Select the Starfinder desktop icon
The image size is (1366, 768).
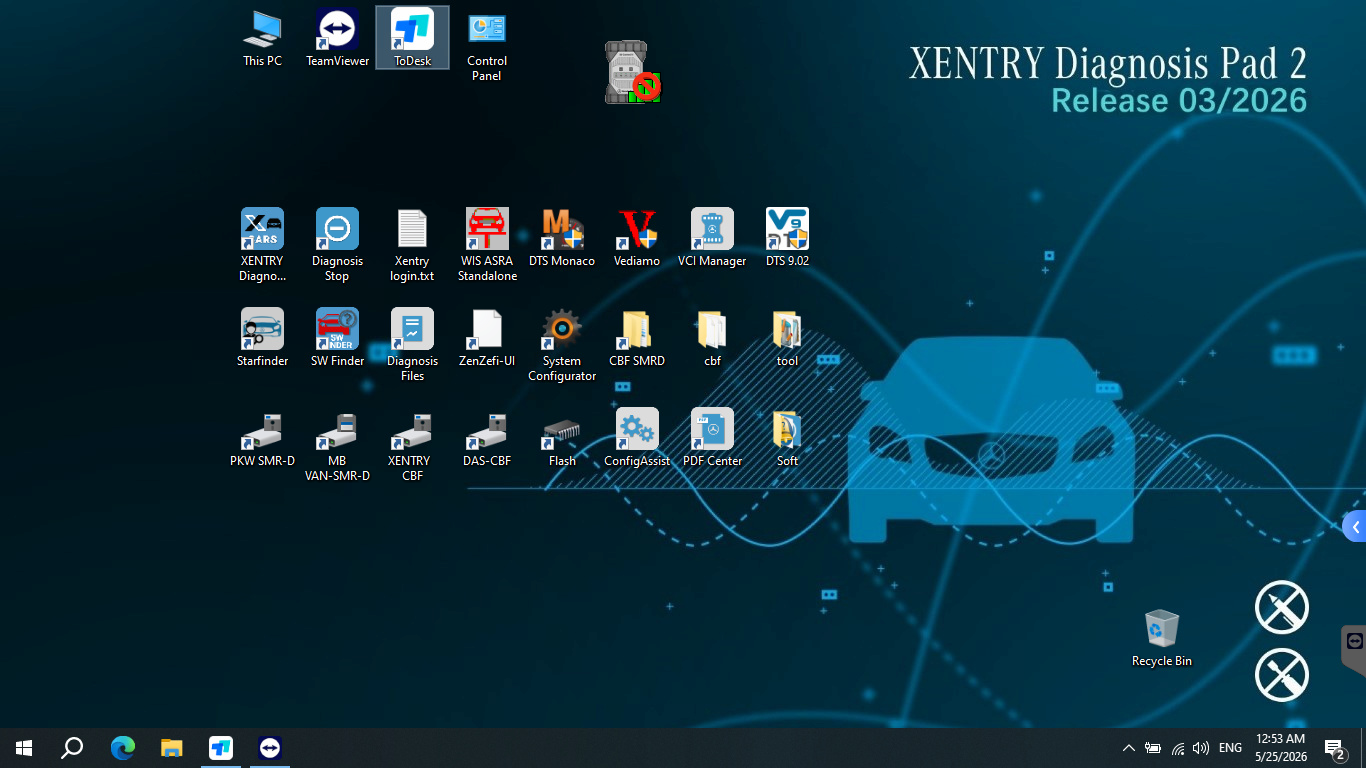(262, 338)
